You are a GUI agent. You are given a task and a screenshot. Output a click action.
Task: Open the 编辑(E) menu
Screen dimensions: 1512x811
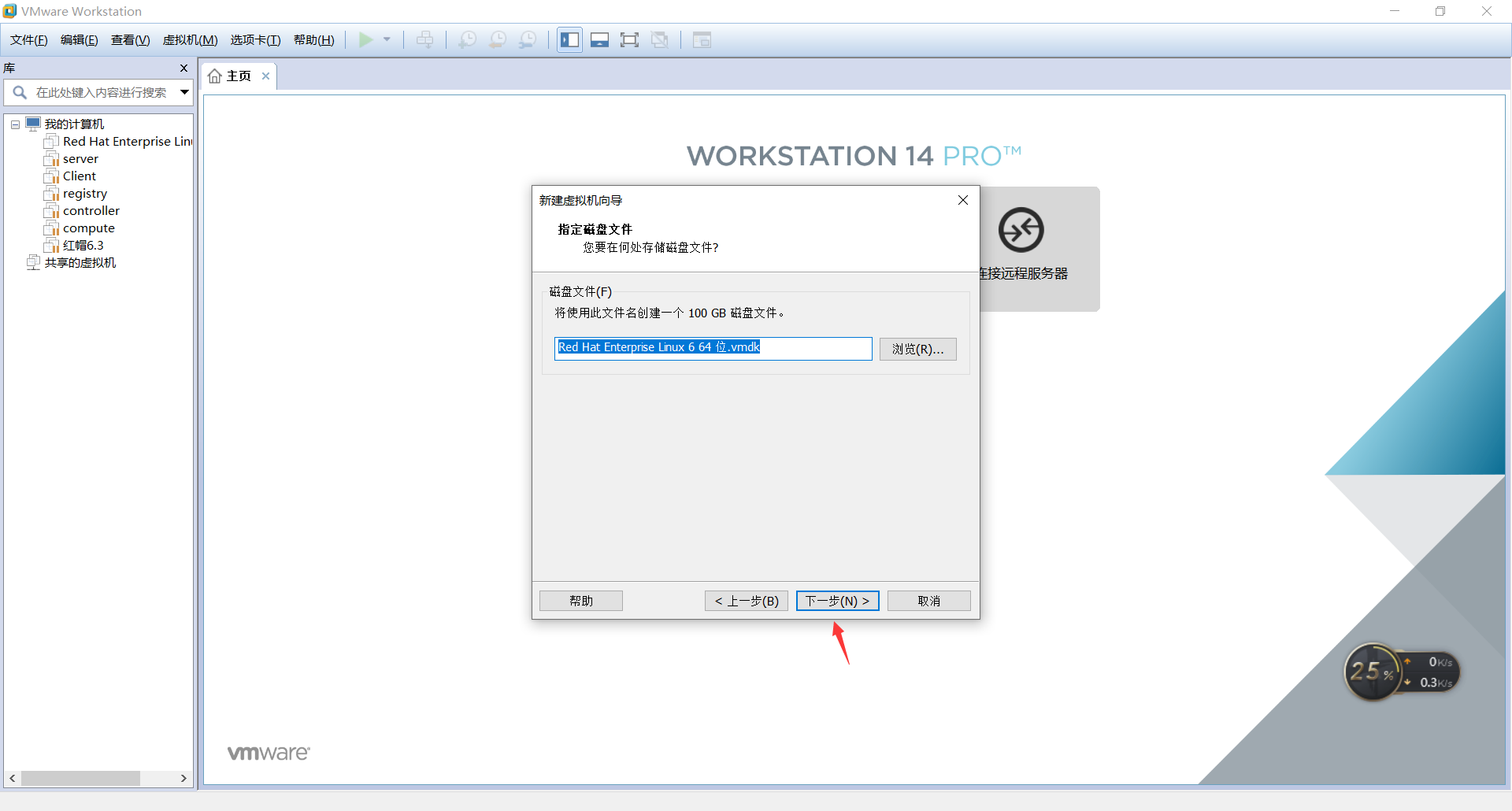[80, 40]
